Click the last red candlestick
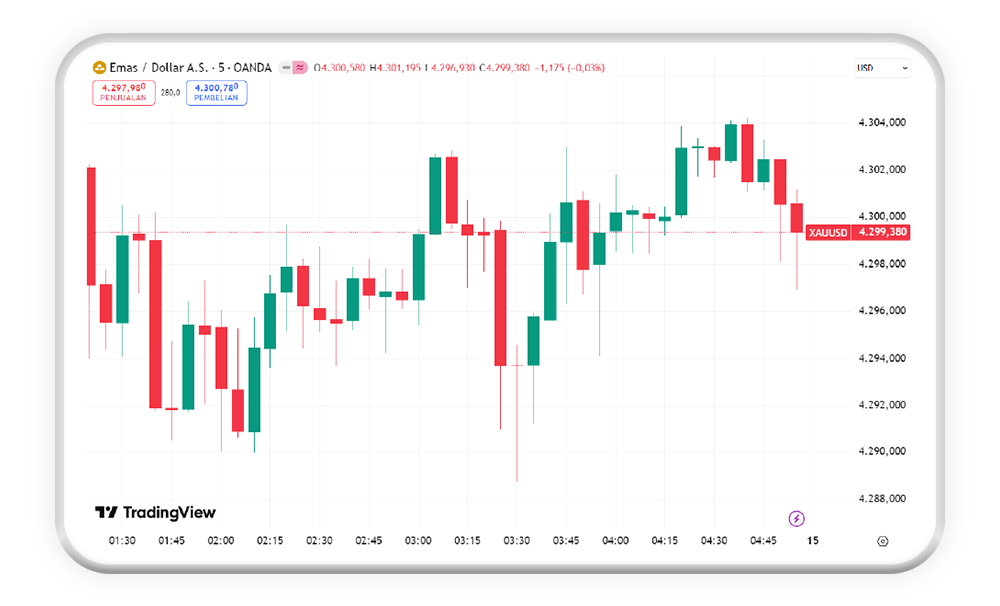 [797, 218]
